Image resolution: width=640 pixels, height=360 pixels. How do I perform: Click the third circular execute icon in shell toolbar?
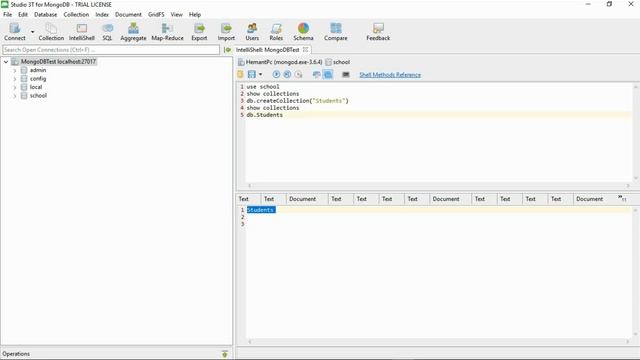pos(299,74)
